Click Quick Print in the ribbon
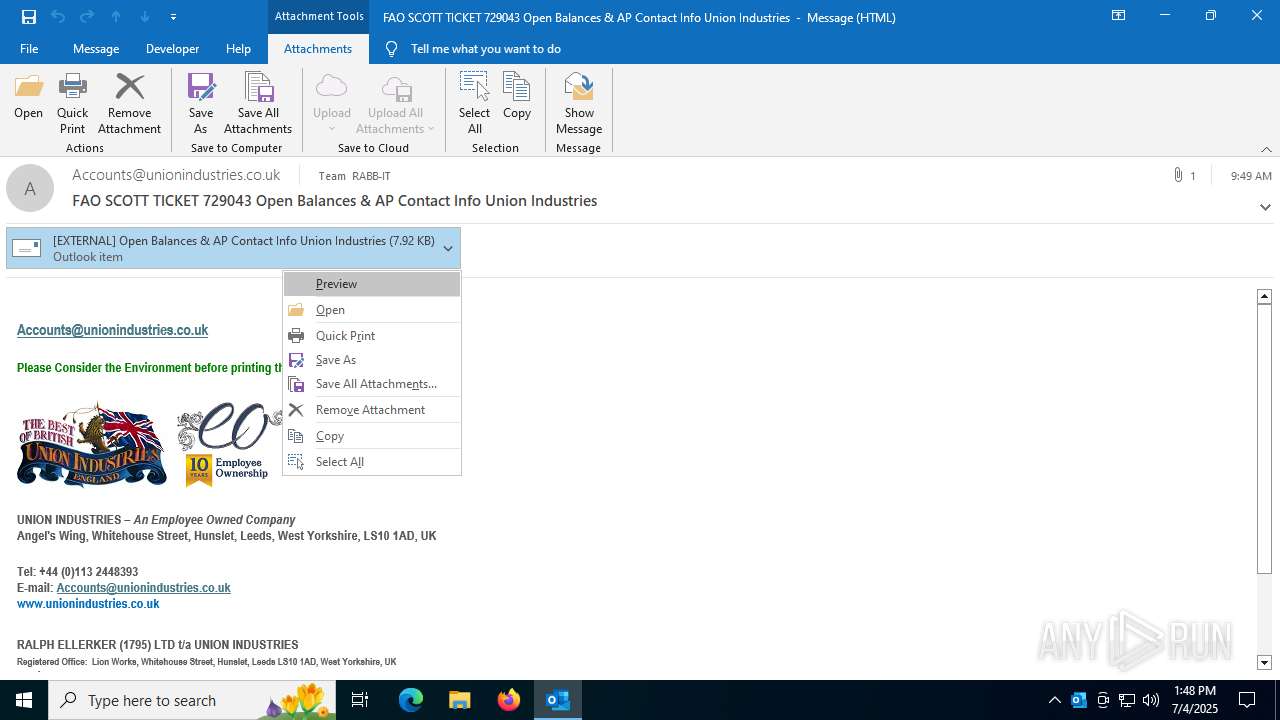Screen dimensions: 1280x720 tap(72, 104)
